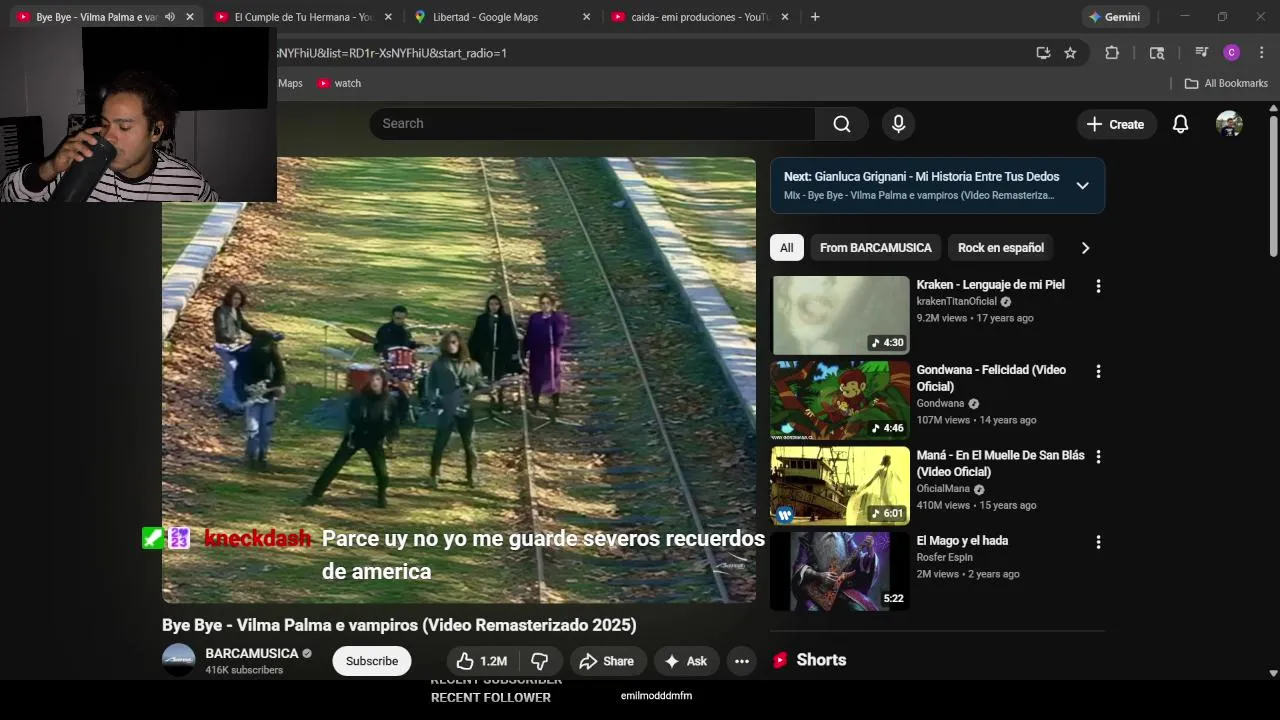
Task: Open Chrome three-dot menu
Action: pyautogui.click(x=1261, y=53)
